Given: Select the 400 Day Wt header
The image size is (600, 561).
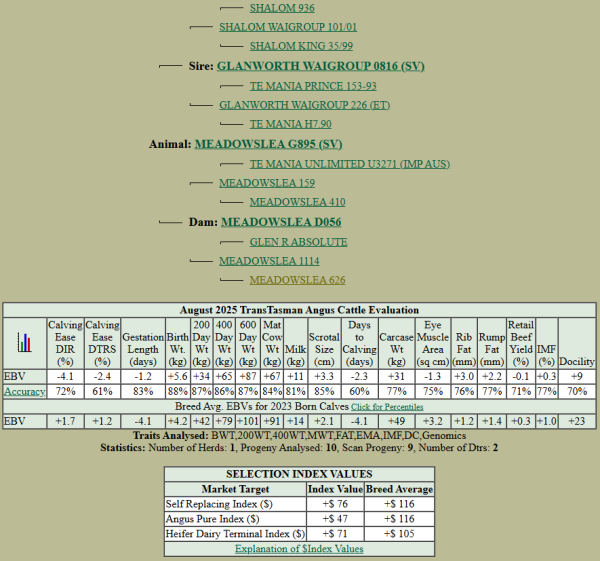Looking at the screenshot, I should click(224, 343).
